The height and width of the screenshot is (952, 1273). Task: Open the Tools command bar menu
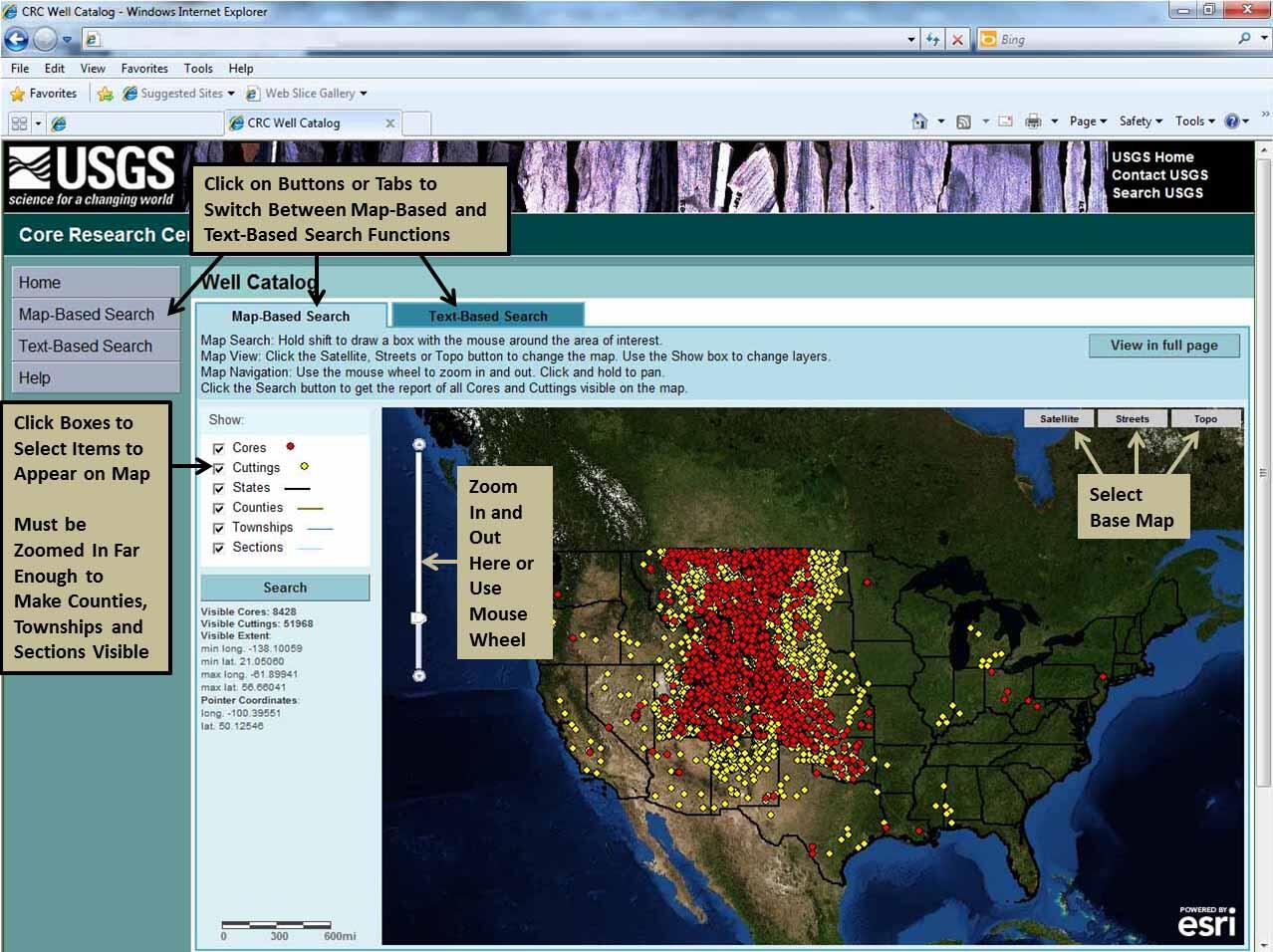point(1194,121)
